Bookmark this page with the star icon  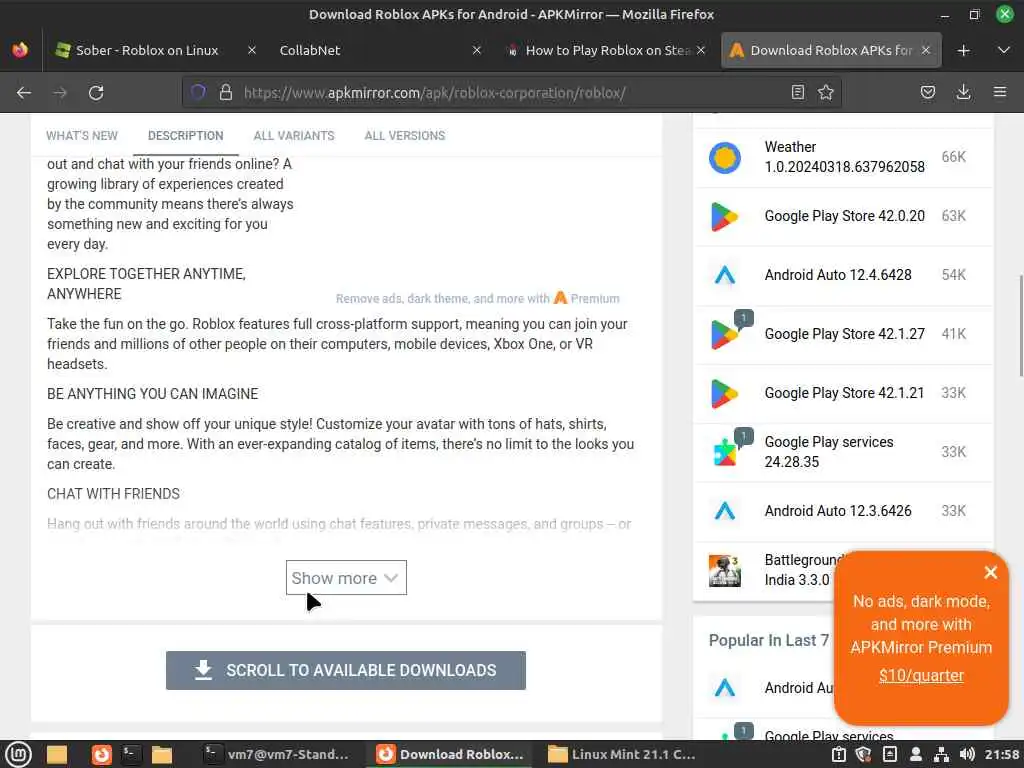coord(825,92)
